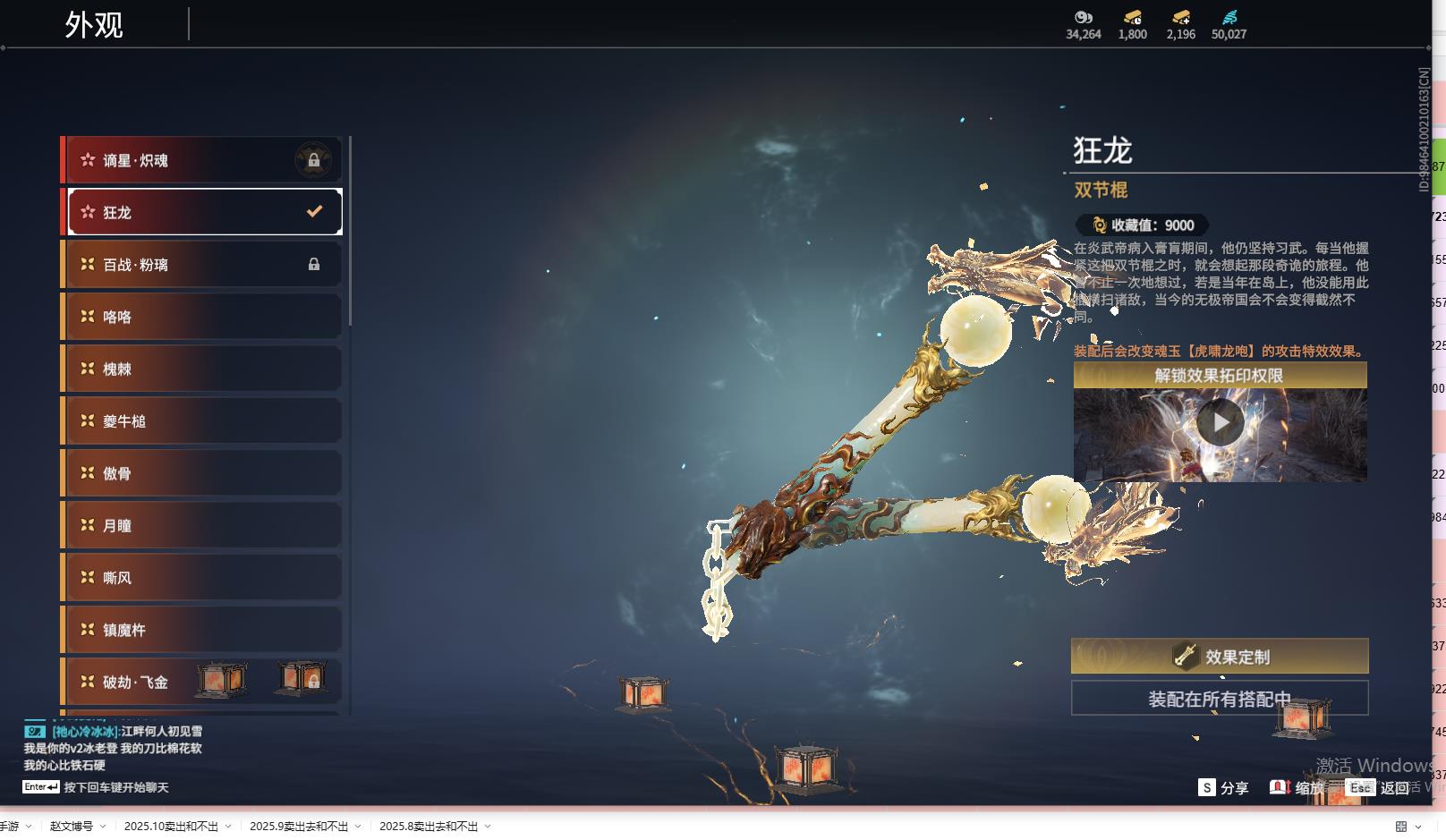
Task: Click the rarity icon beside 破劫·飞金
Action: 88,681
